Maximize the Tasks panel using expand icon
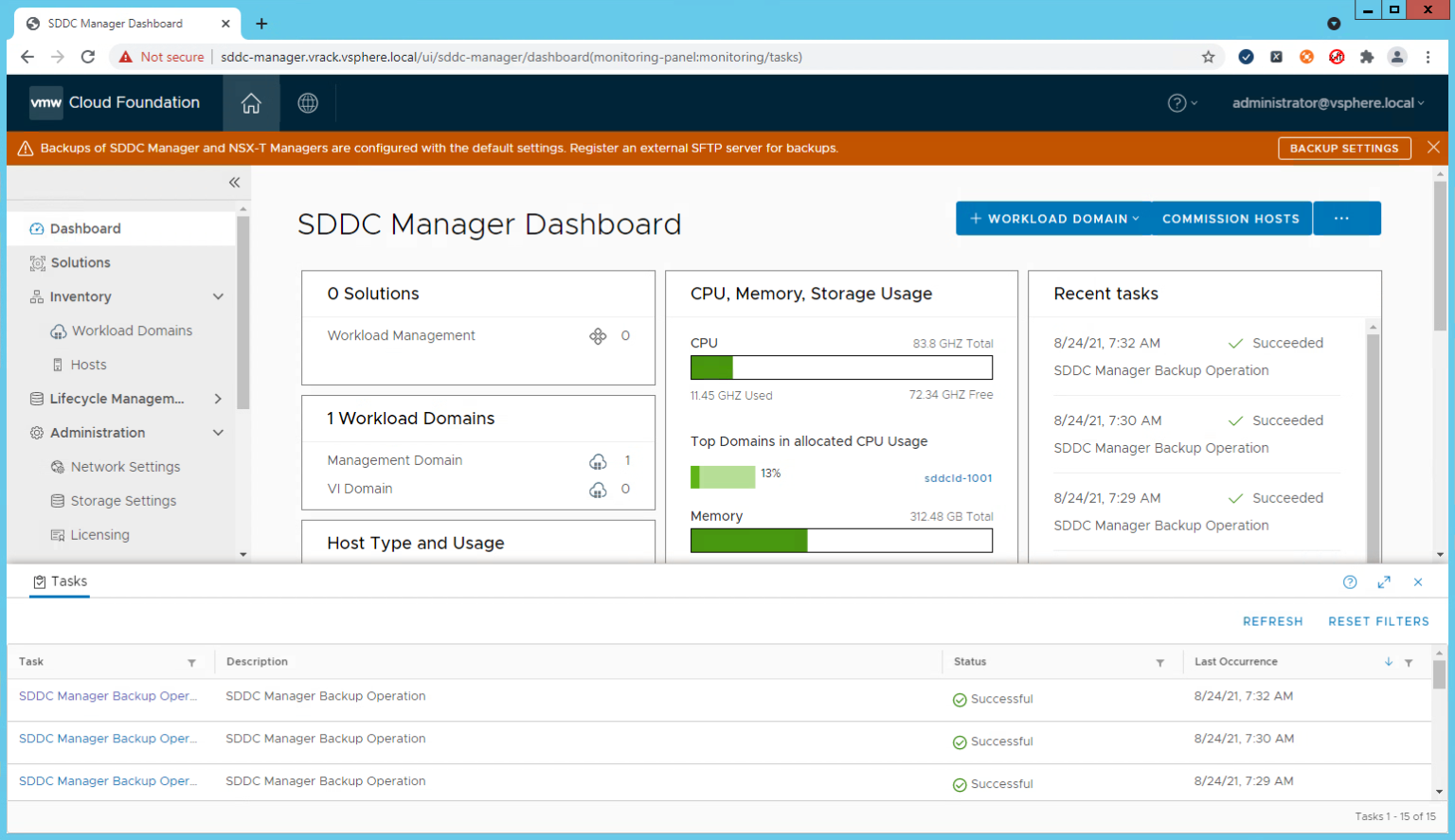 1384,581
